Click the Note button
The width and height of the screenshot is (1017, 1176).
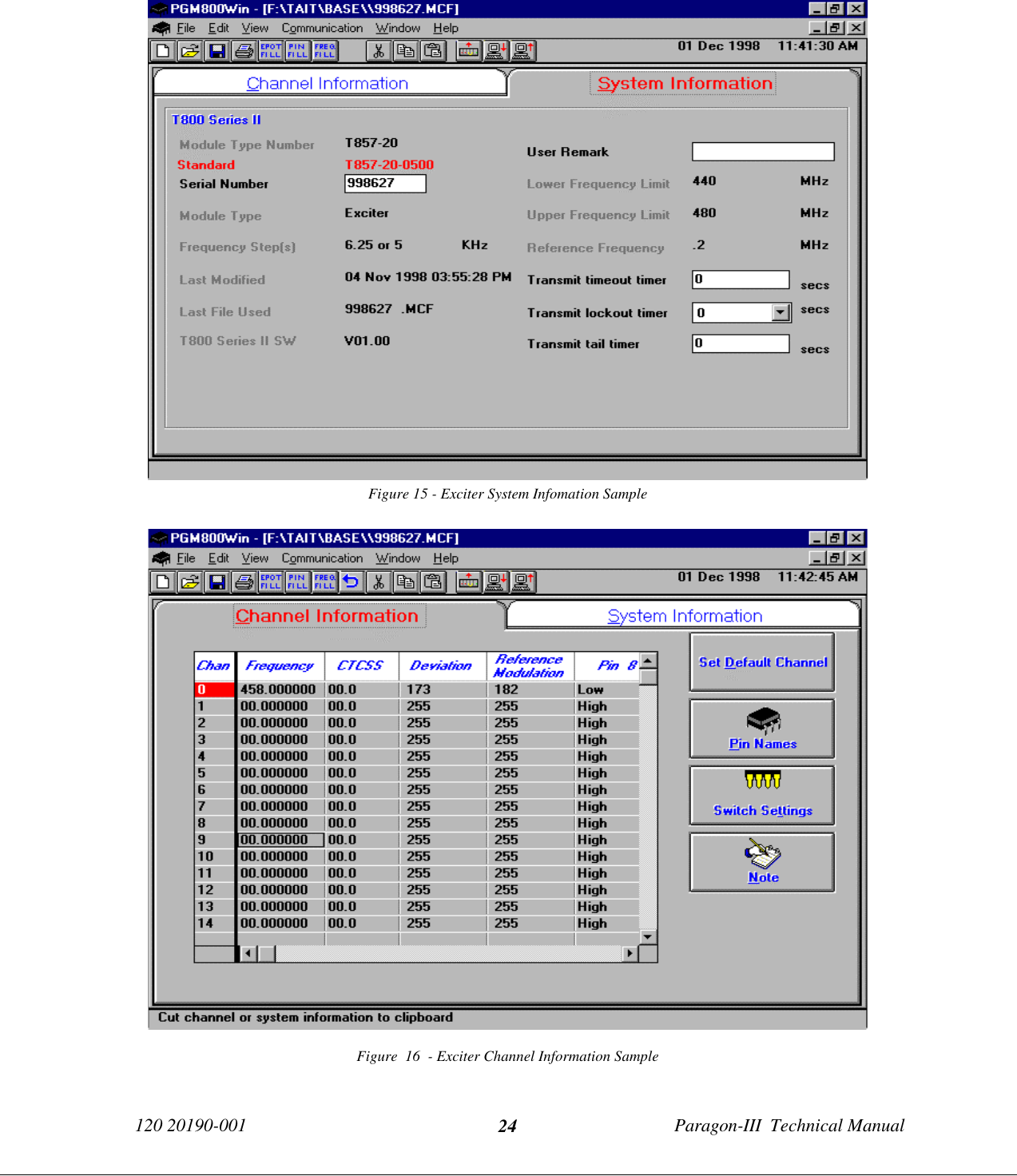pos(763,862)
